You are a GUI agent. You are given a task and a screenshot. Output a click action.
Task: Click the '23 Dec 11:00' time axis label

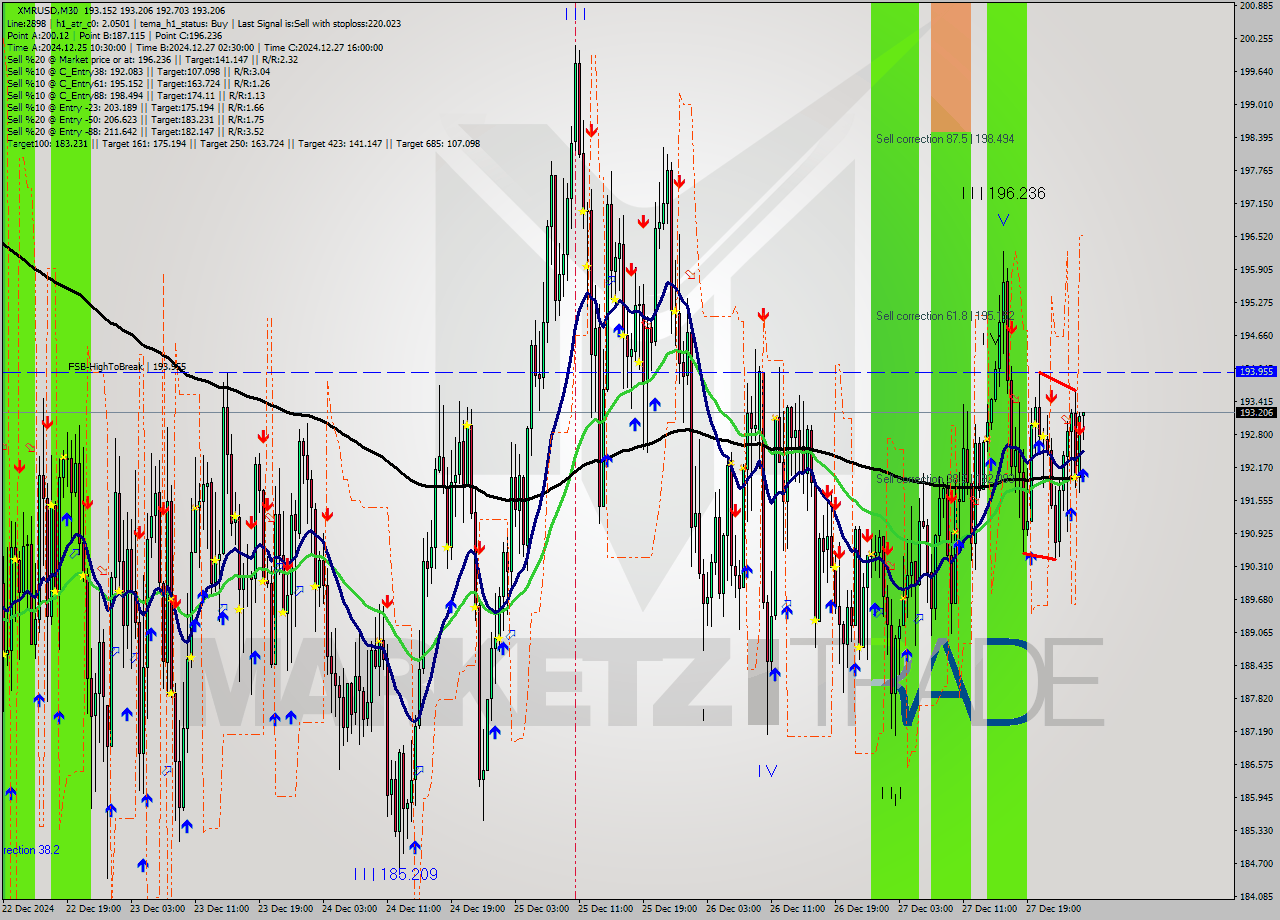(x=222, y=909)
